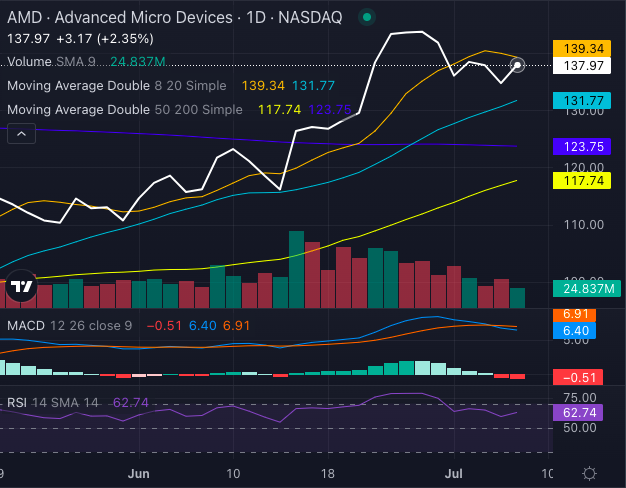Screen dimensions: 626x488
Task: Select the Moving Average Double 50 200 Simple legend
Action: click(125, 109)
